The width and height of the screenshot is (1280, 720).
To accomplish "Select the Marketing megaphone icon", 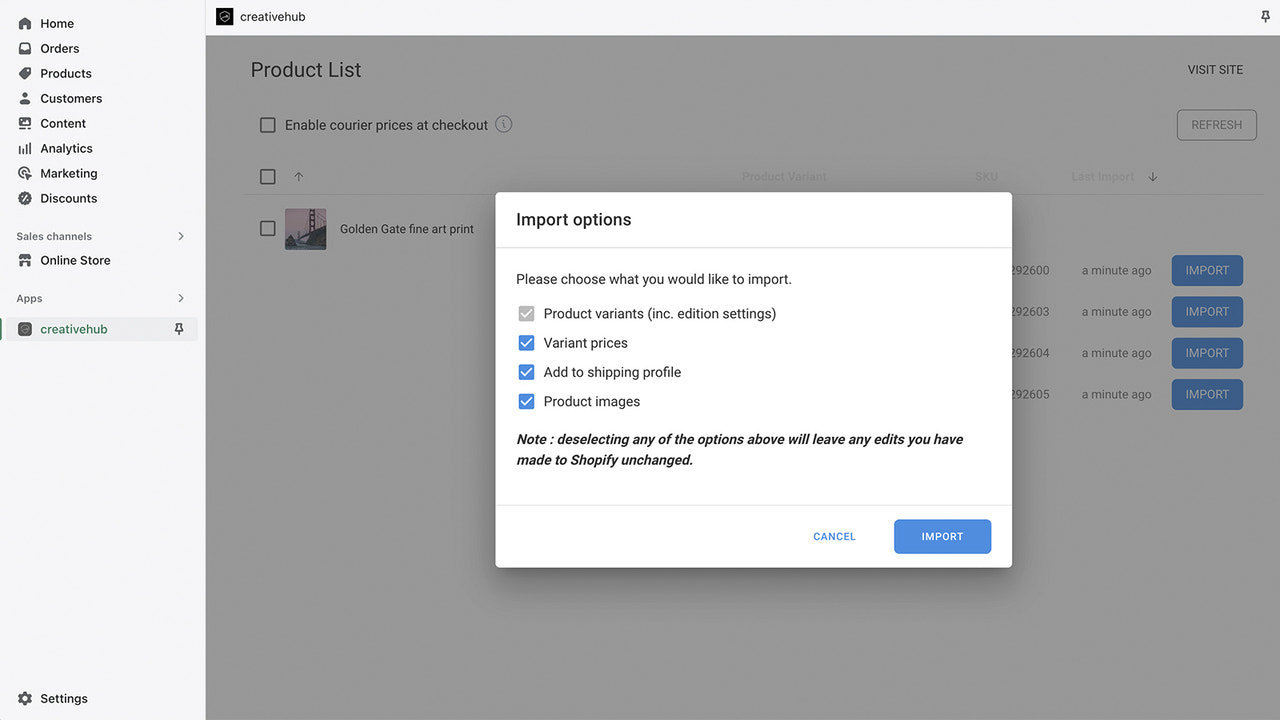I will click(x=24, y=173).
